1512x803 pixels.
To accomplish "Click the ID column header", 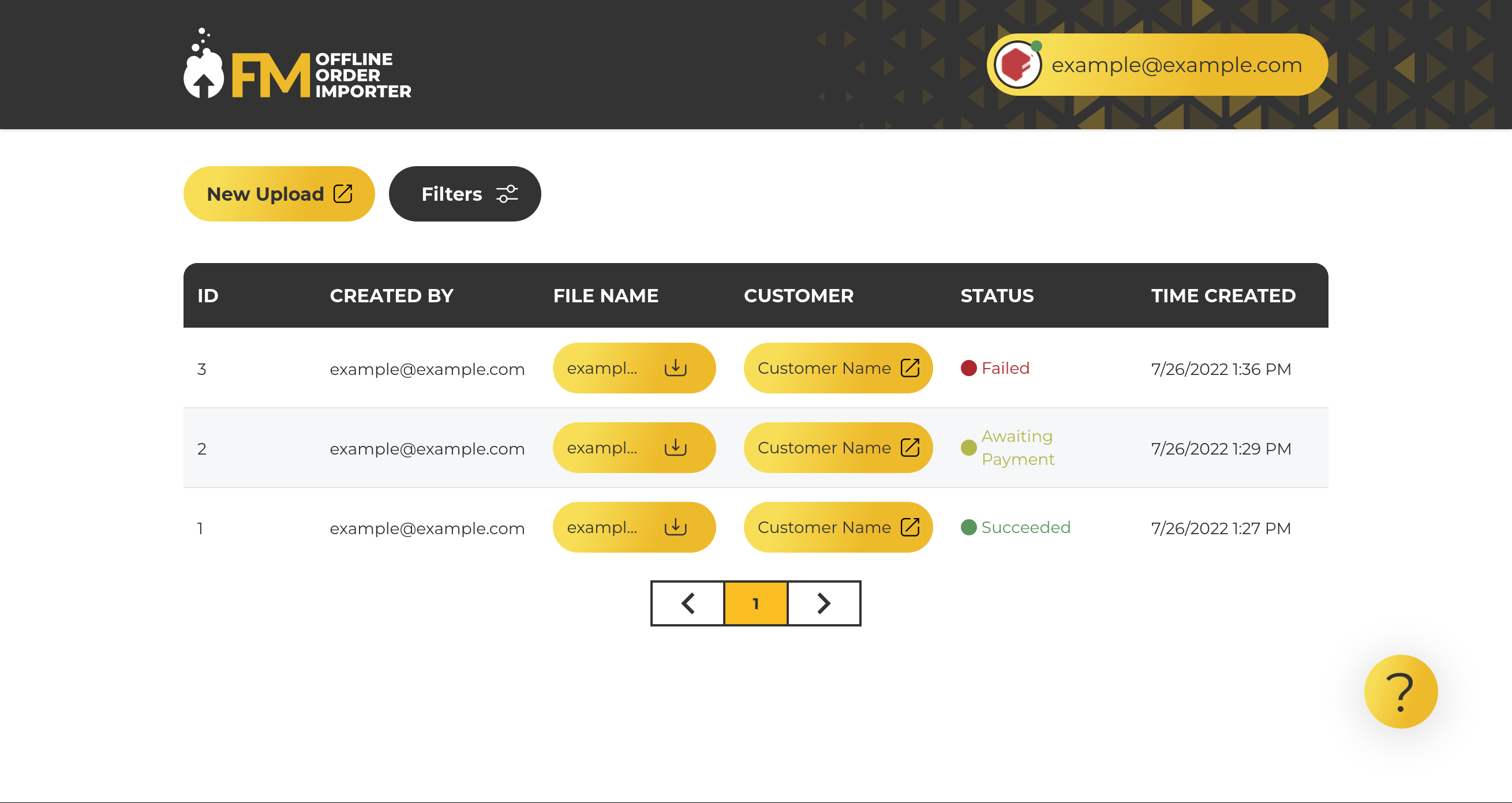I will click(208, 295).
